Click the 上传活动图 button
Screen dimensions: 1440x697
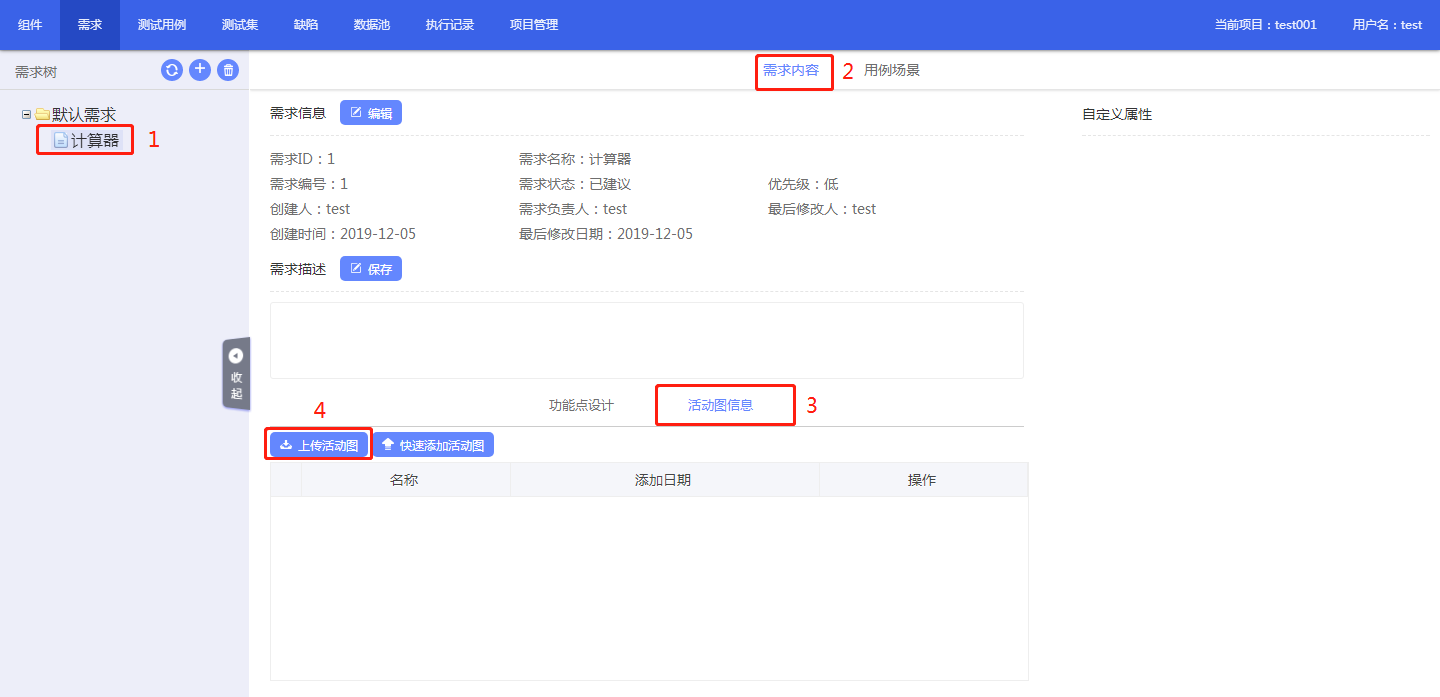(x=319, y=445)
